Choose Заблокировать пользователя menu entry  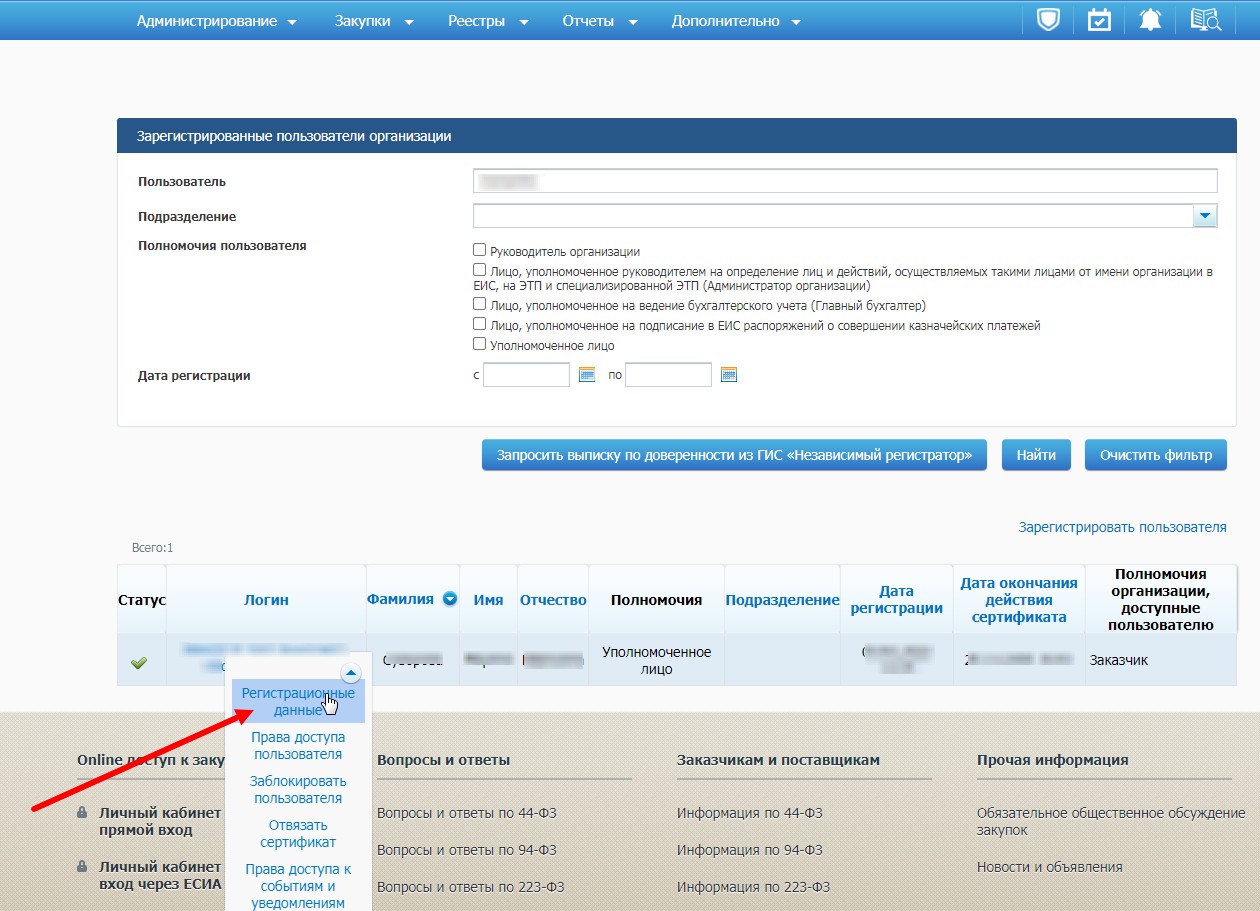tap(298, 789)
